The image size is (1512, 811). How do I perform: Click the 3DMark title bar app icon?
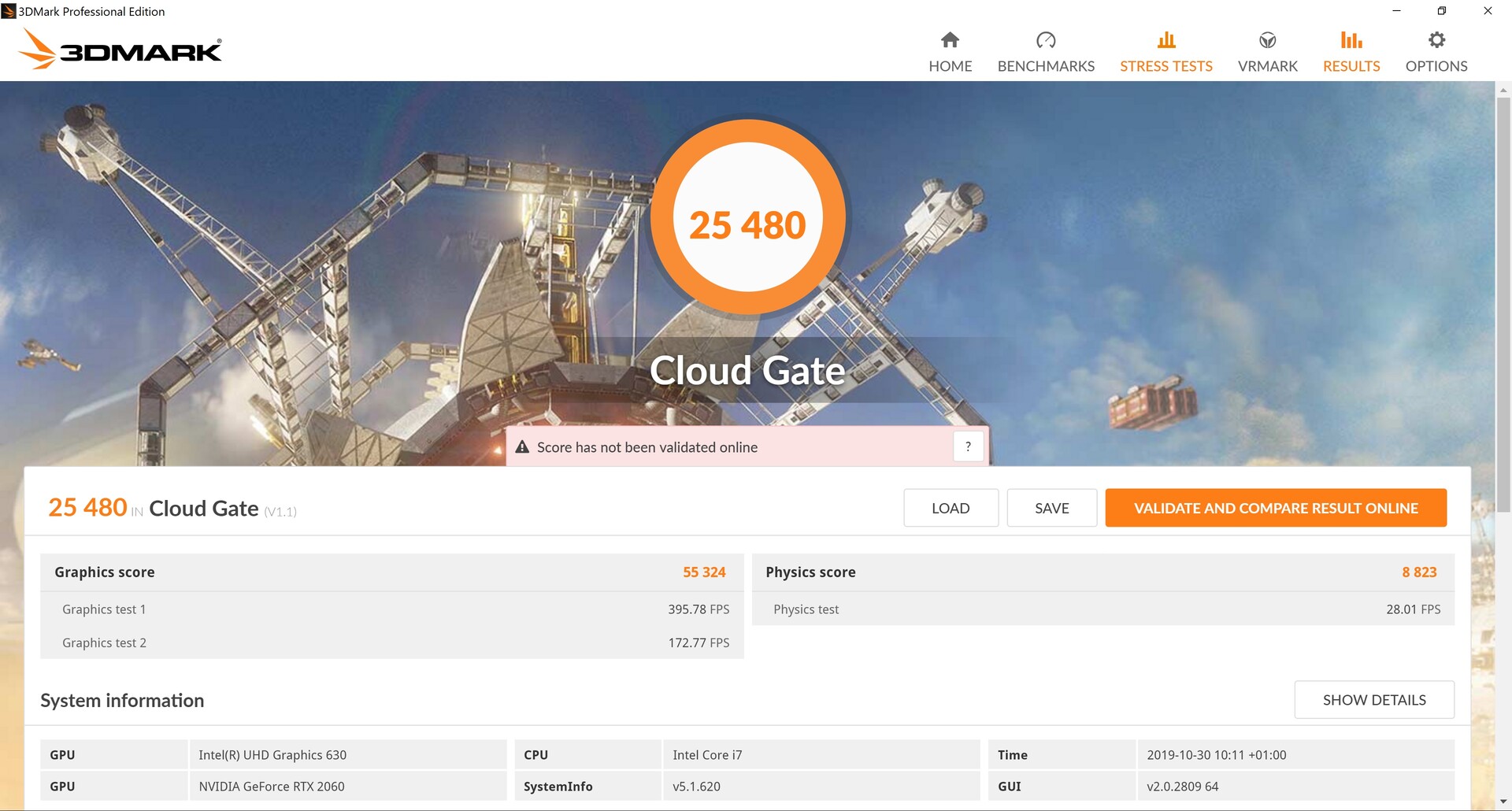pos(9,11)
